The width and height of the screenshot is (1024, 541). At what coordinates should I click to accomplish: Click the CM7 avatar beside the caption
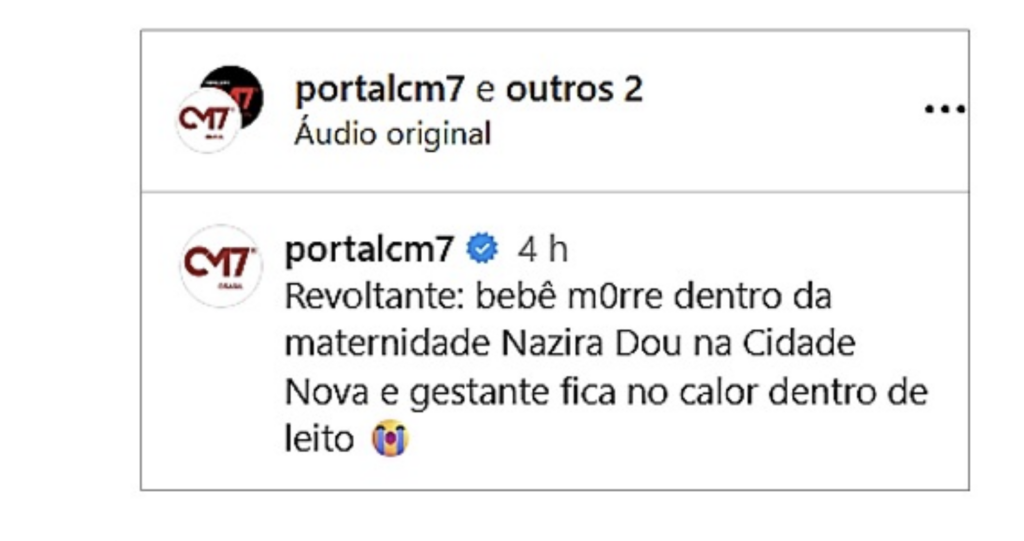pyautogui.click(x=221, y=266)
